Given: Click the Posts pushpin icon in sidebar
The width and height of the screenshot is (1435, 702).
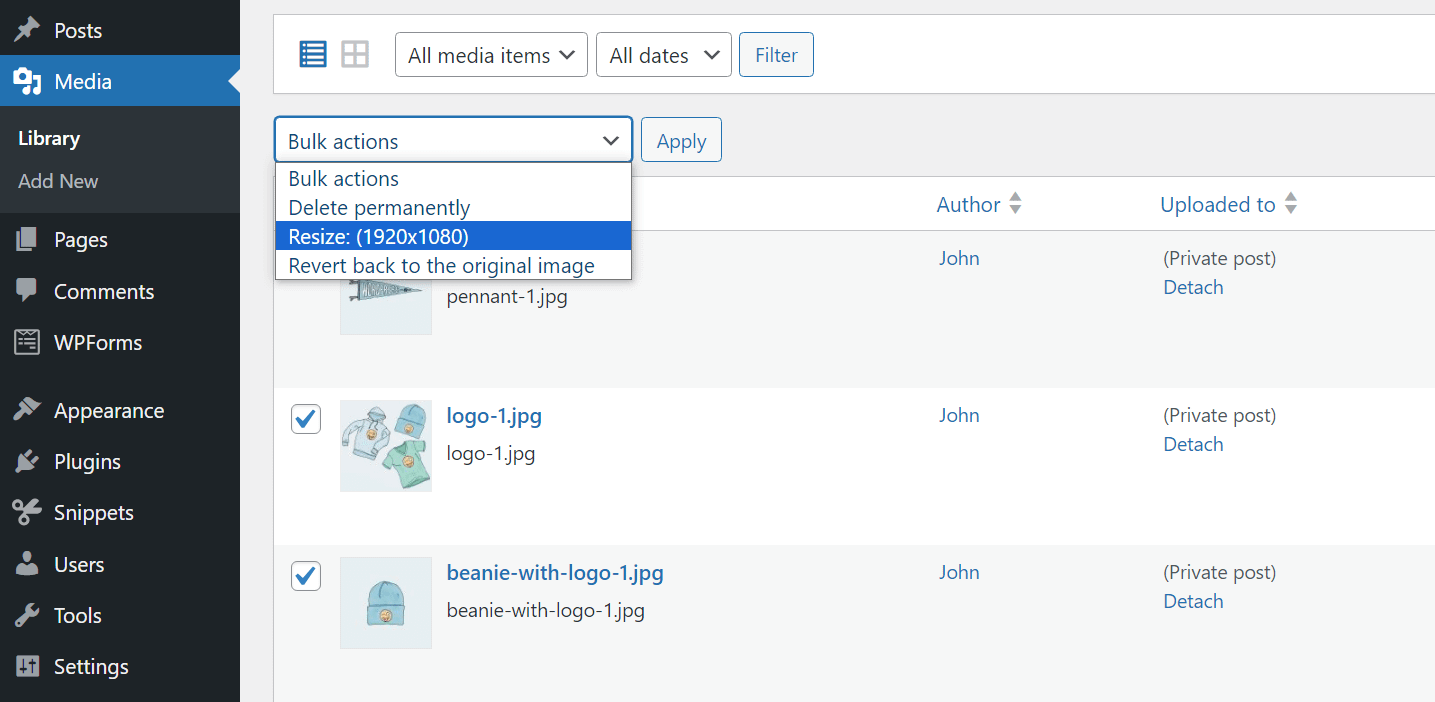Looking at the screenshot, I should pos(27,29).
